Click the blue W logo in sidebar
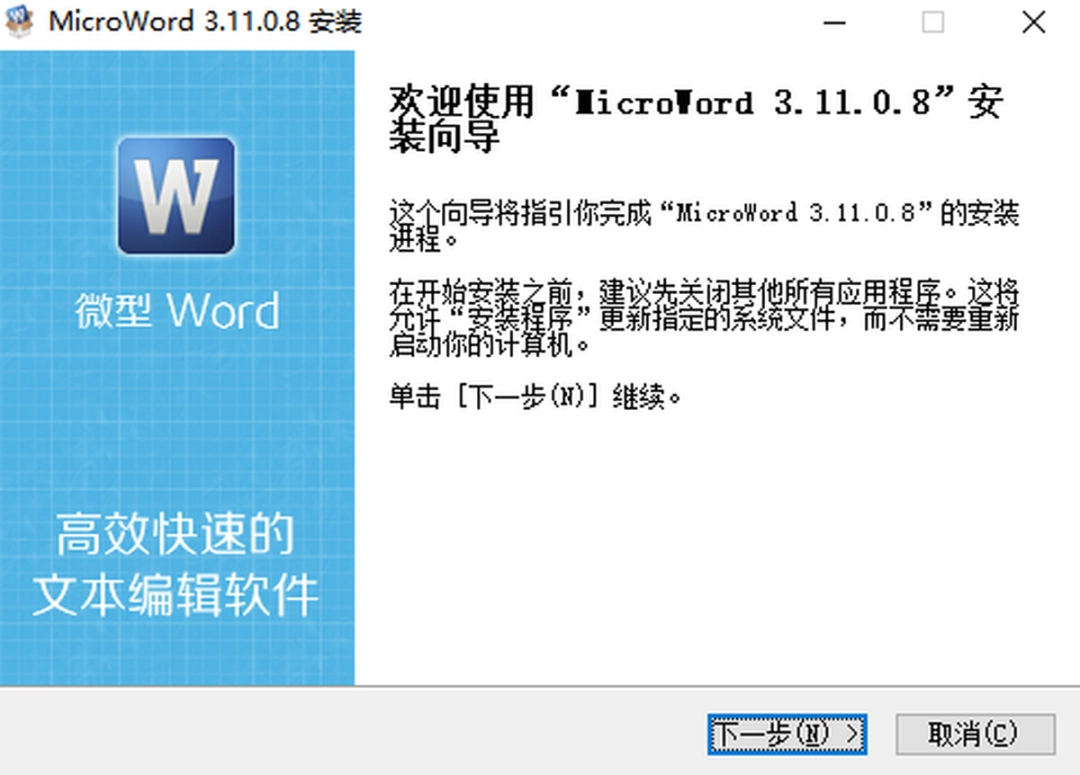The height and width of the screenshot is (775, 1080). click(x=175, y=196)
